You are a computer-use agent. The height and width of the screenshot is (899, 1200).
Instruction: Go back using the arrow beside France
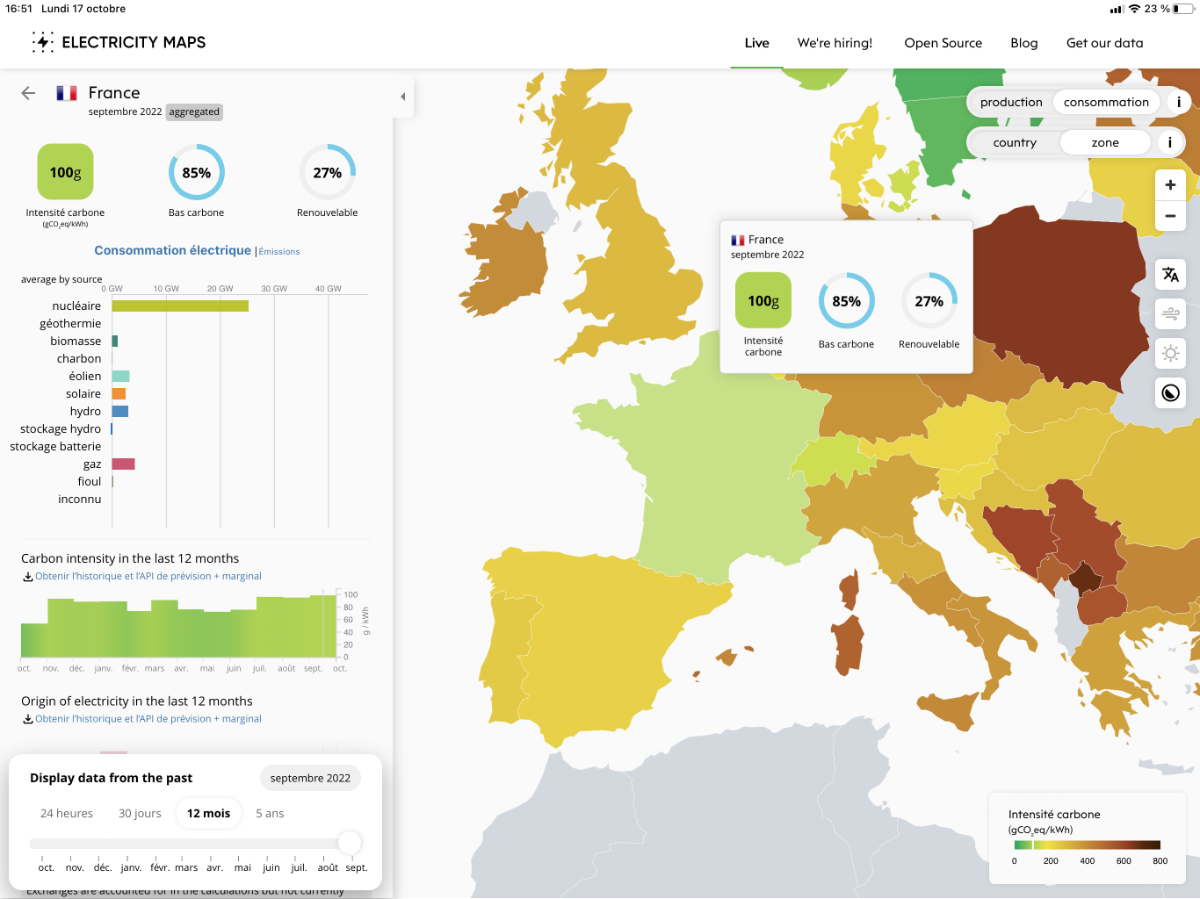pos(28,93)
